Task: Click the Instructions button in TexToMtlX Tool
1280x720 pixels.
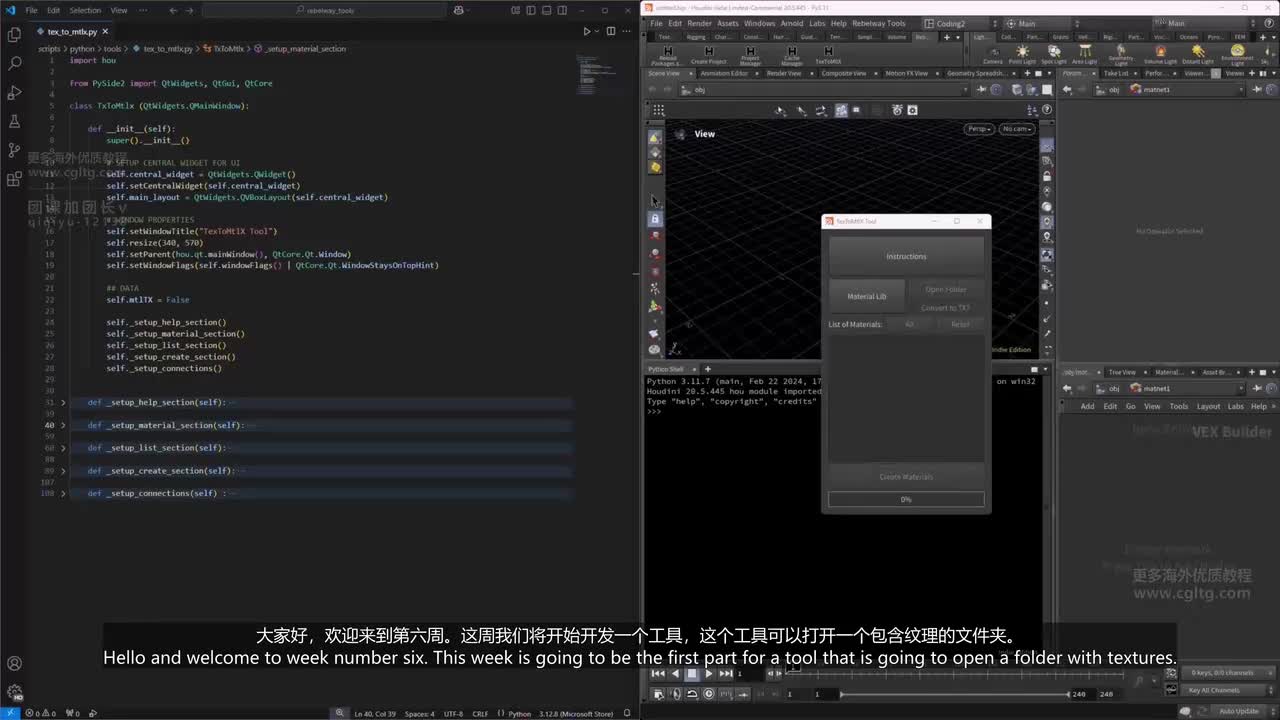Action: tap(906, 257)
